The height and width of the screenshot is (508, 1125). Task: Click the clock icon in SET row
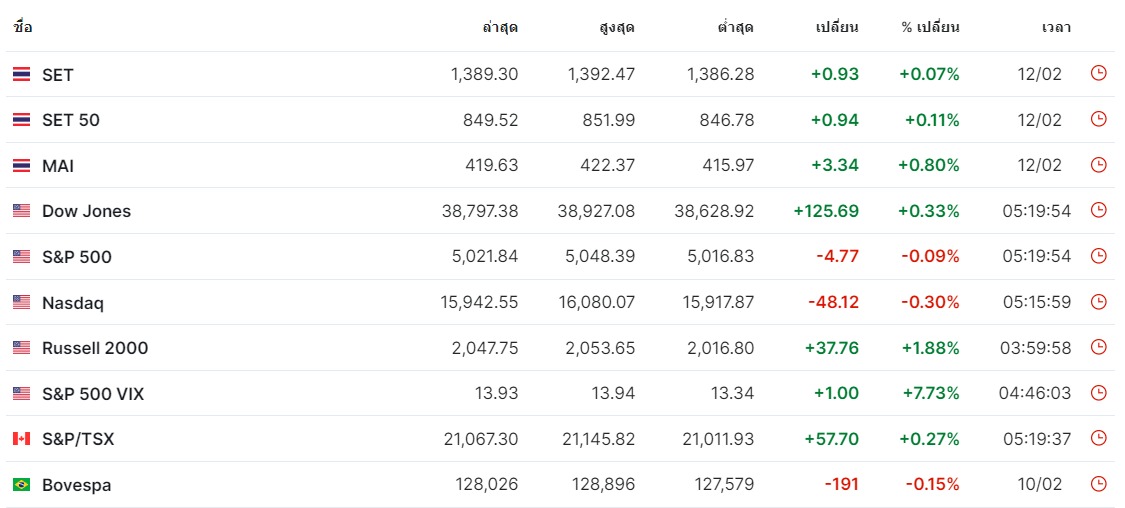point(1098,74)
